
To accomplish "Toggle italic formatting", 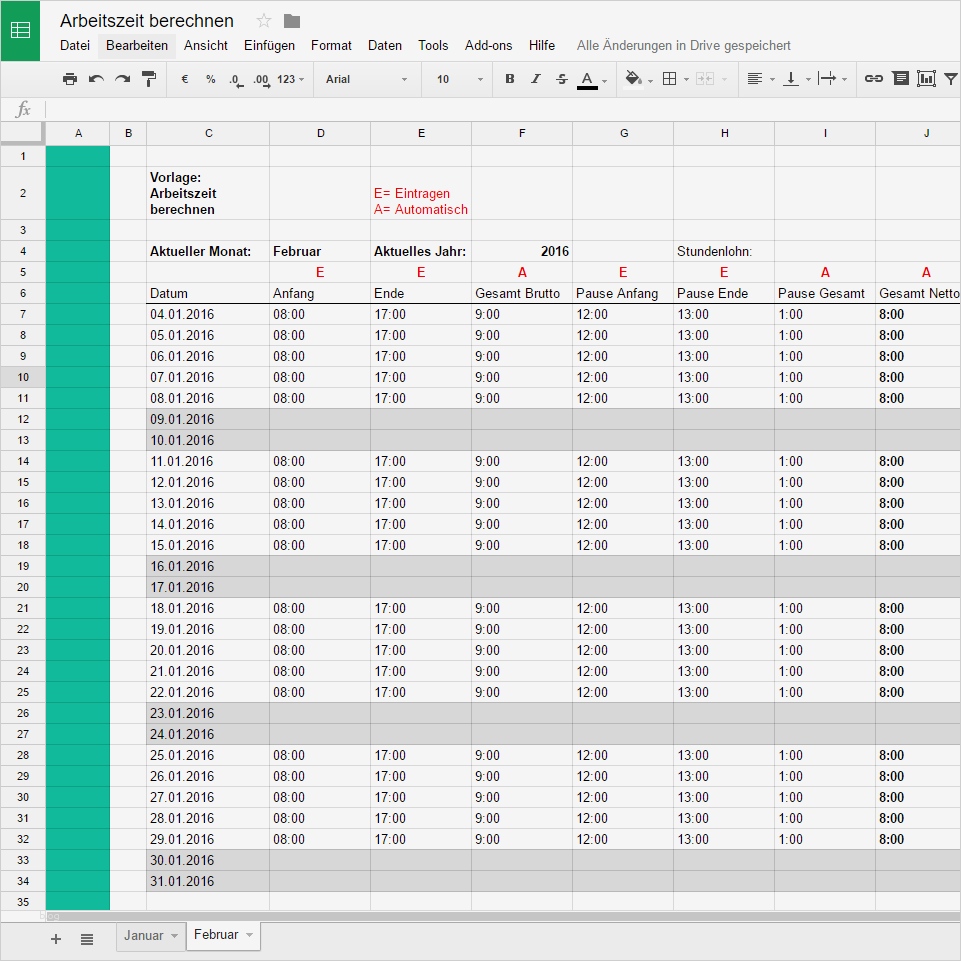I will coord(536,78).
